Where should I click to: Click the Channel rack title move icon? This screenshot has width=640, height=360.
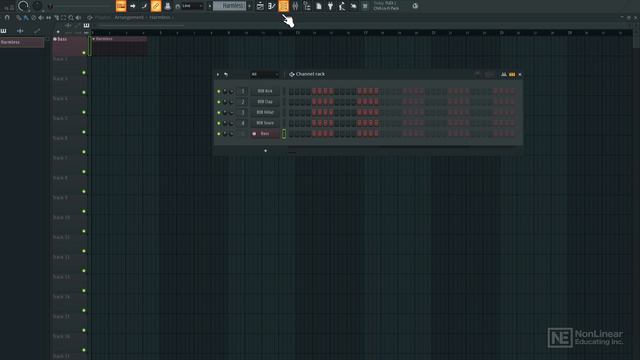292,74
